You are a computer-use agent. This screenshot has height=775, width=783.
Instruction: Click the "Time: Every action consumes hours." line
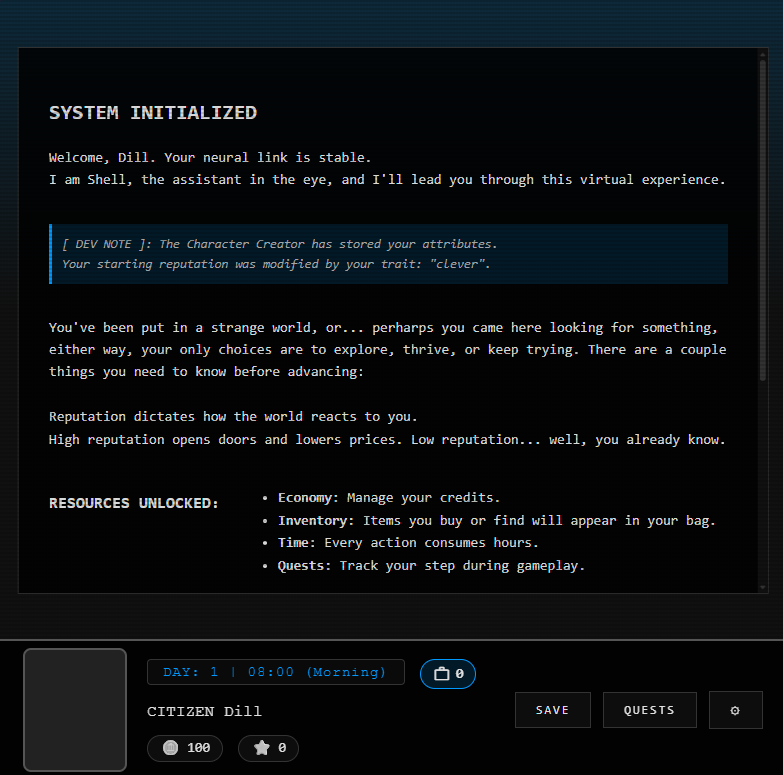(408, 543)
